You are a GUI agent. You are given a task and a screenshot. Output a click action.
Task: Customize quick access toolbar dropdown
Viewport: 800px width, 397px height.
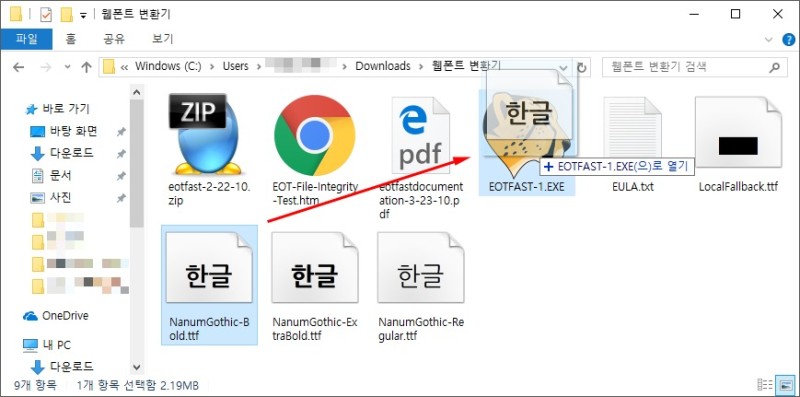83,15
